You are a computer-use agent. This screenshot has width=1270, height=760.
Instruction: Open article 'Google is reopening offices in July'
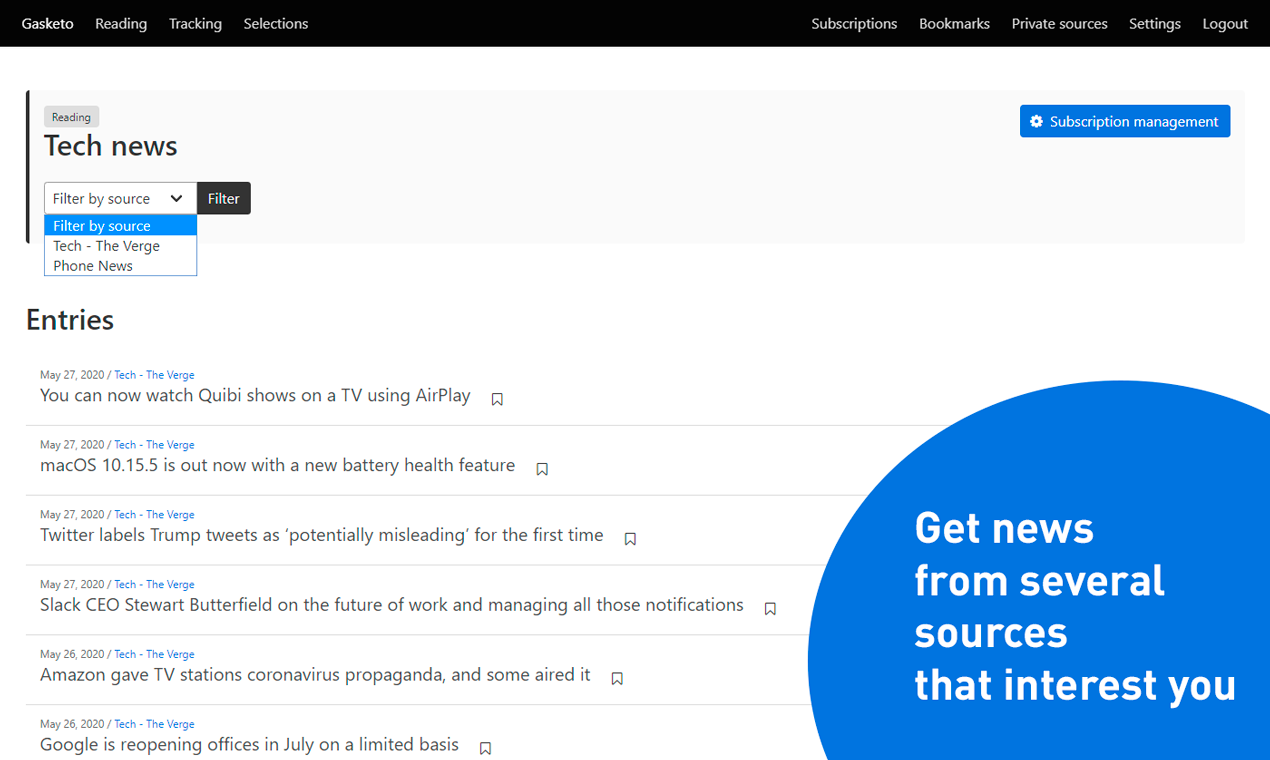[249, 745]
